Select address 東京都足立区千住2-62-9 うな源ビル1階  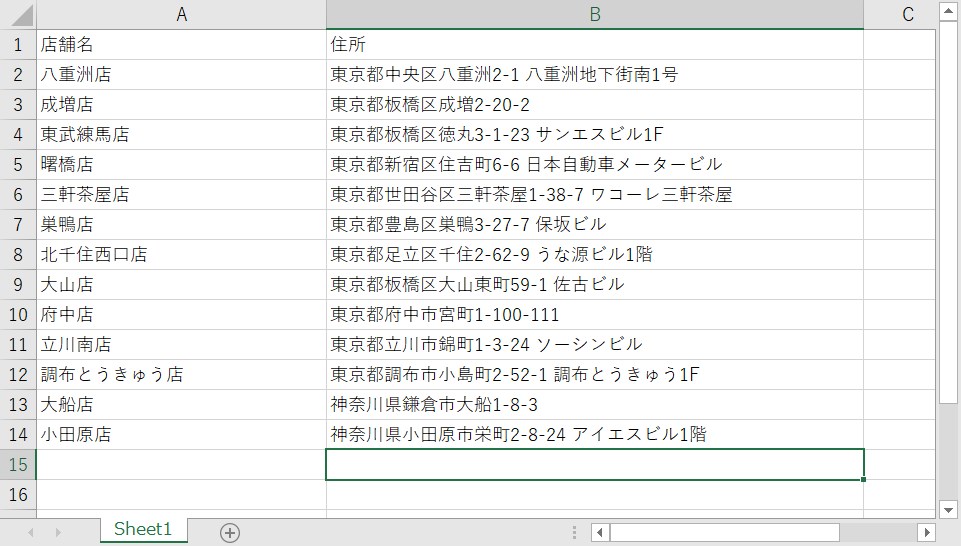coord(594,255)
